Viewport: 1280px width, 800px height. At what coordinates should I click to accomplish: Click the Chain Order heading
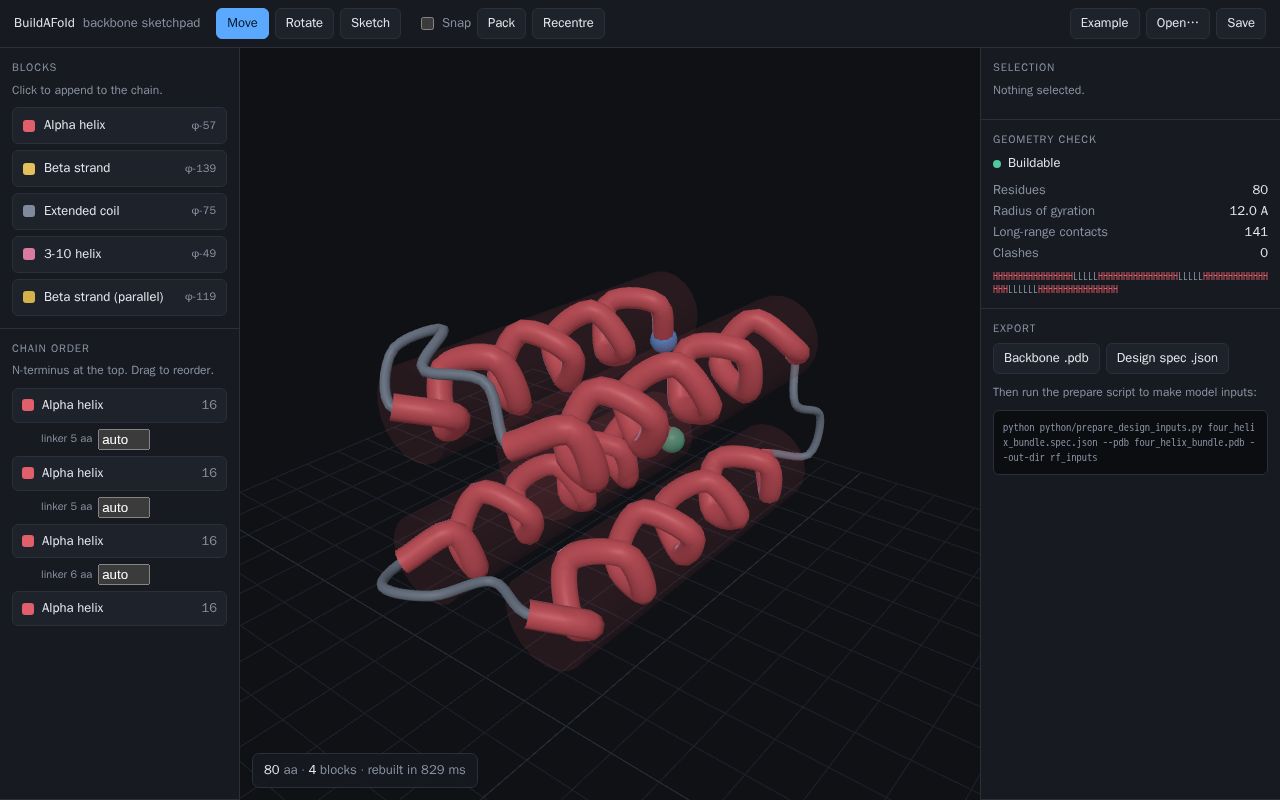[x=51, y=349]
